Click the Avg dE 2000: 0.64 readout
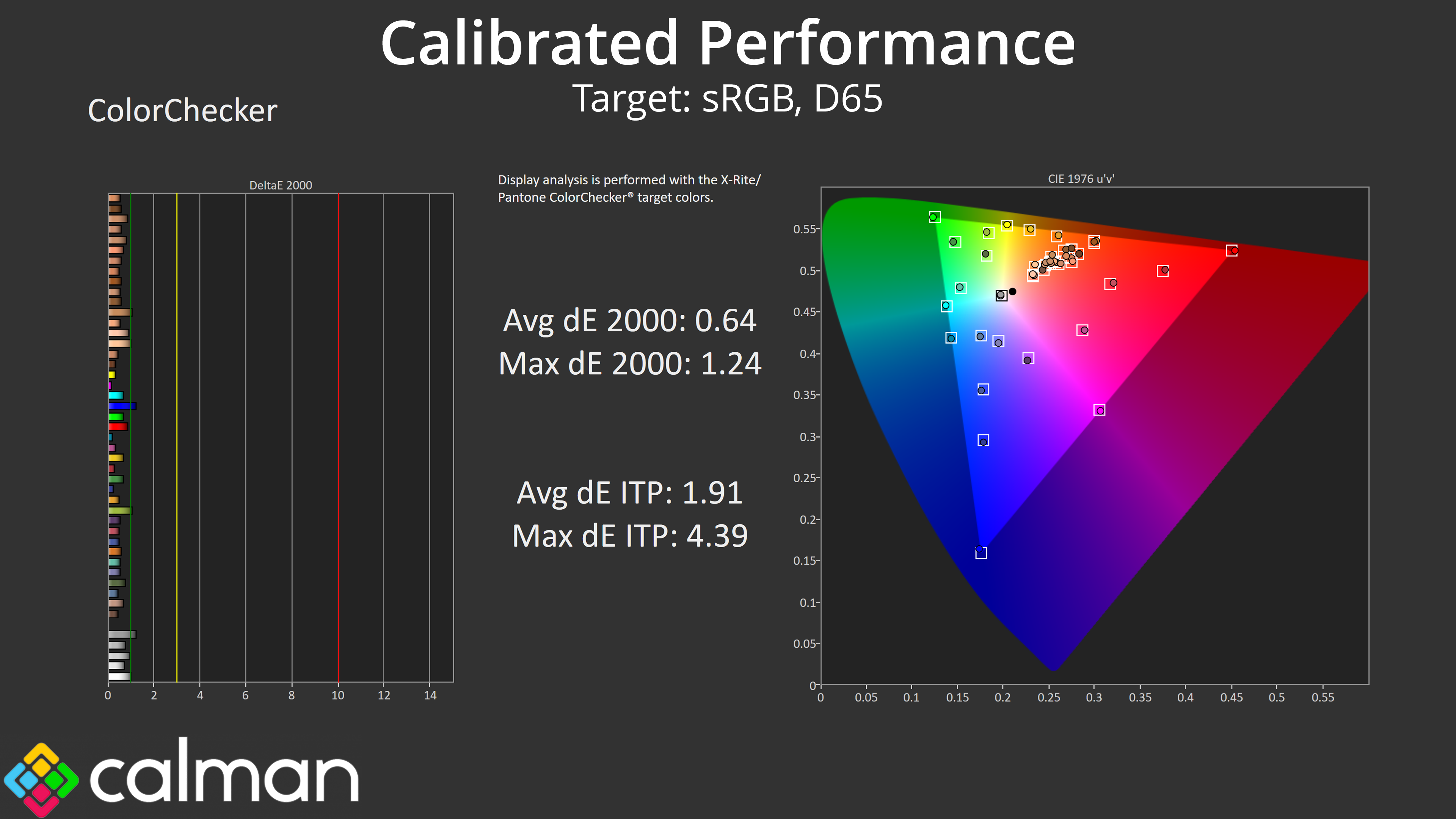1456x819 pixels. pos(629,320)
